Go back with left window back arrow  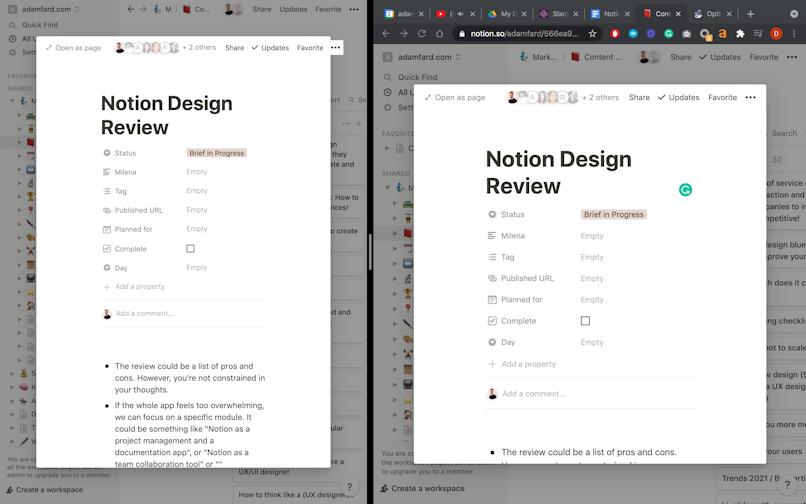(131, 9)
